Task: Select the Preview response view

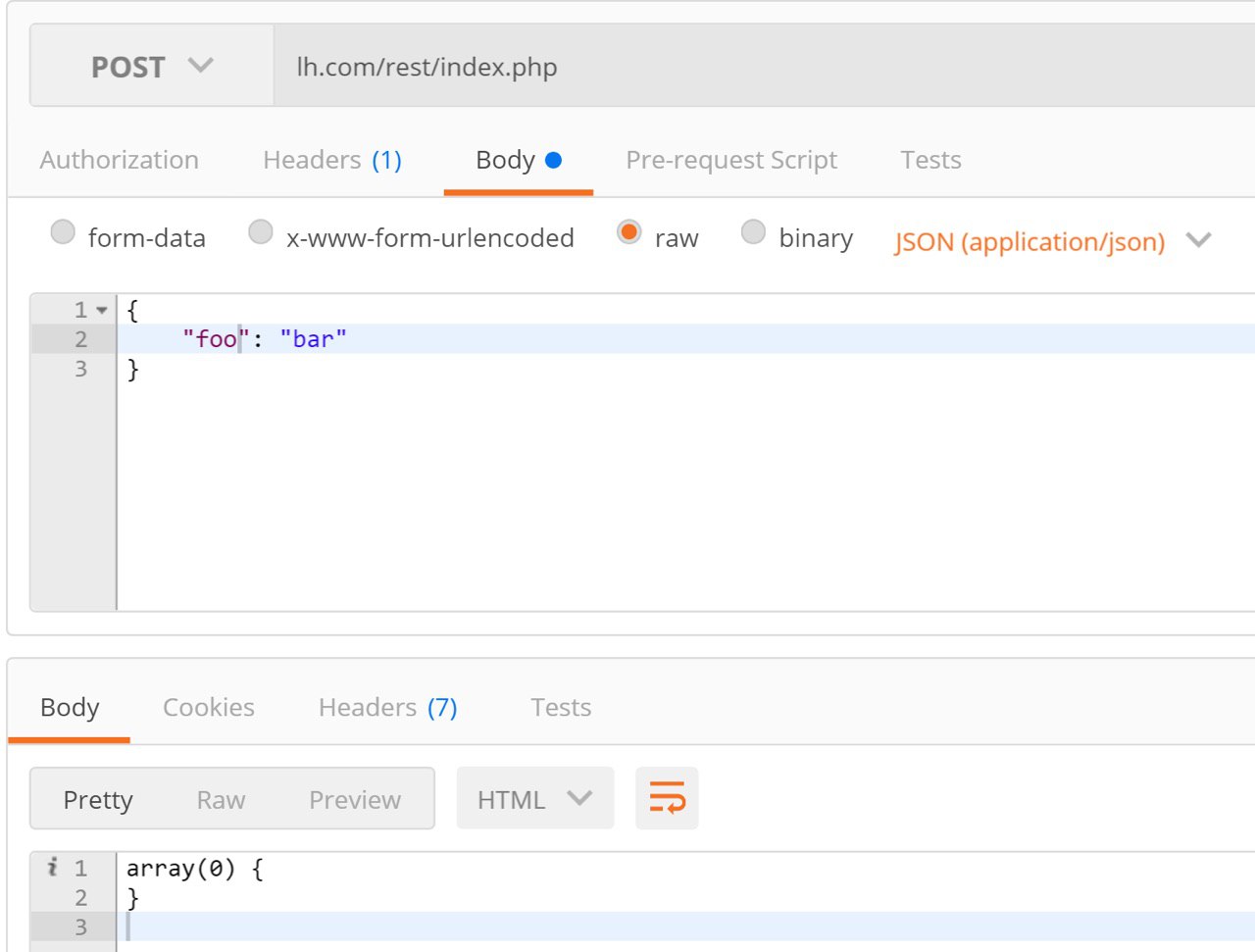Action: pyautogui.click(x=355, y=800)
